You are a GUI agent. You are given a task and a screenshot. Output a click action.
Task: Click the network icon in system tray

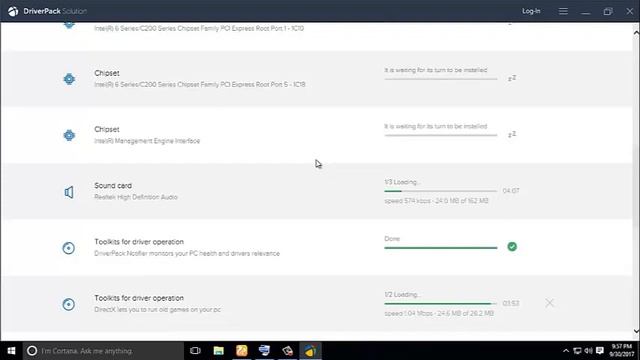(x=577, y=351)
